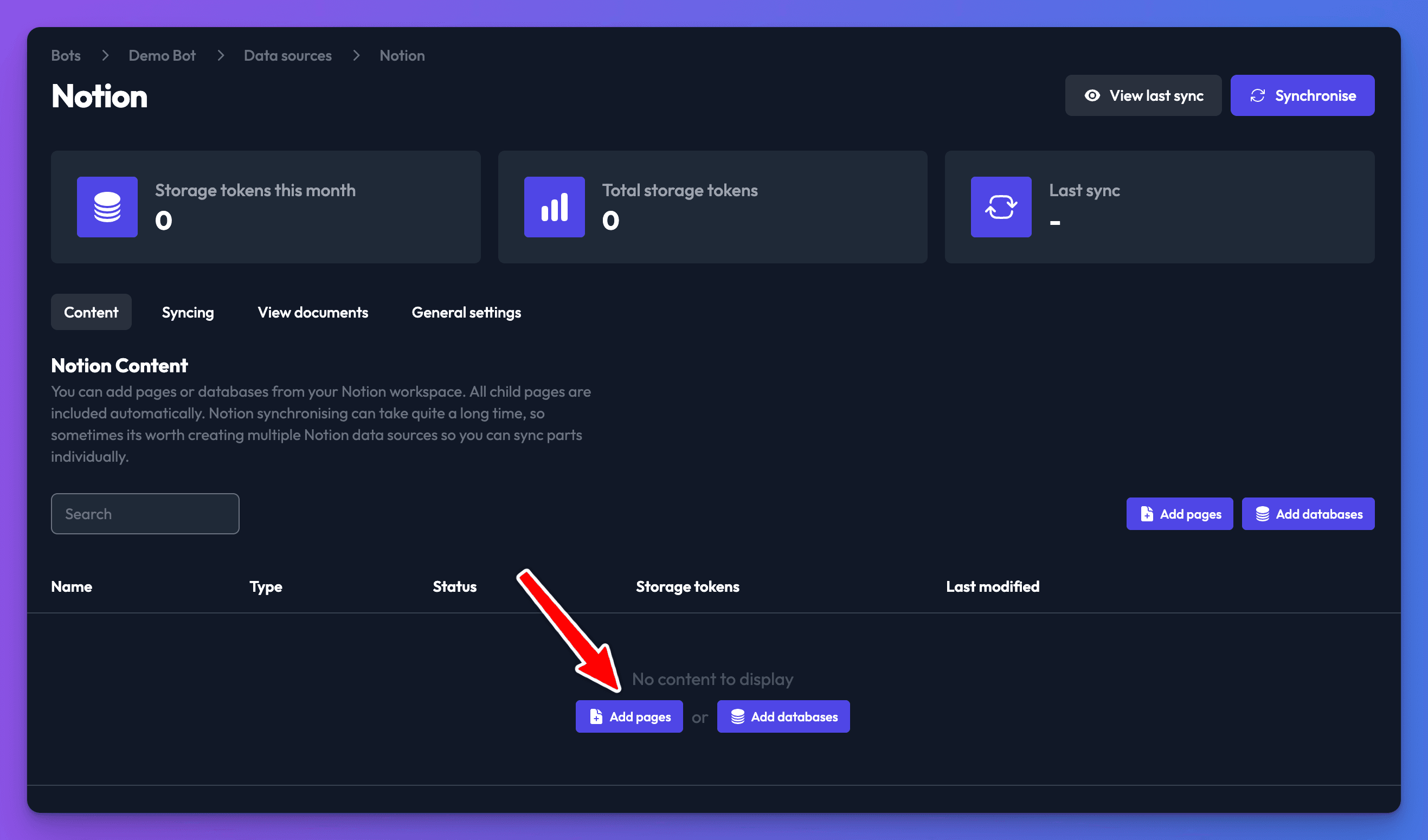Click Add databases above the table header

(1308, 514)
